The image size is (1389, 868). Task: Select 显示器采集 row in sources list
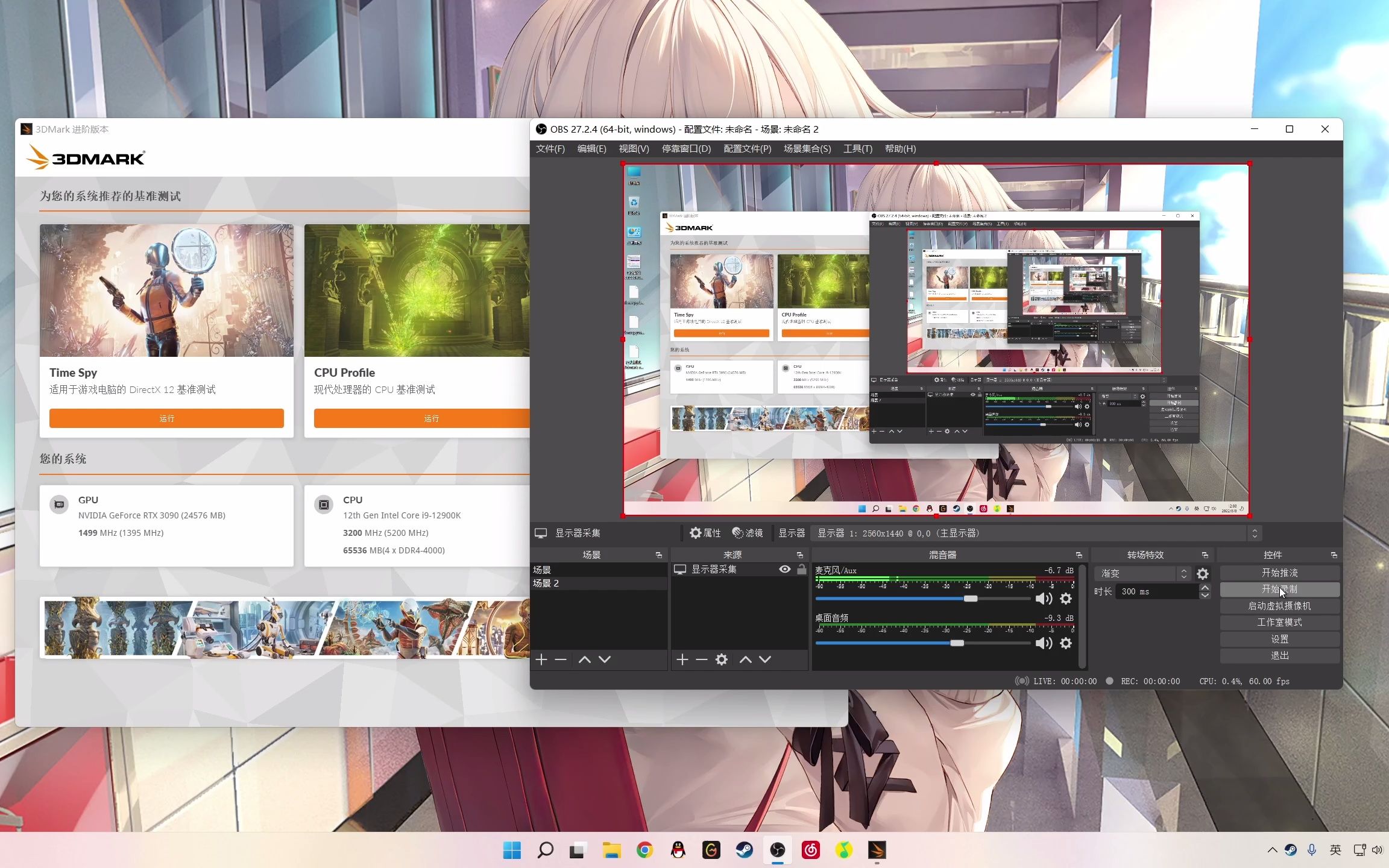(739, 569)
